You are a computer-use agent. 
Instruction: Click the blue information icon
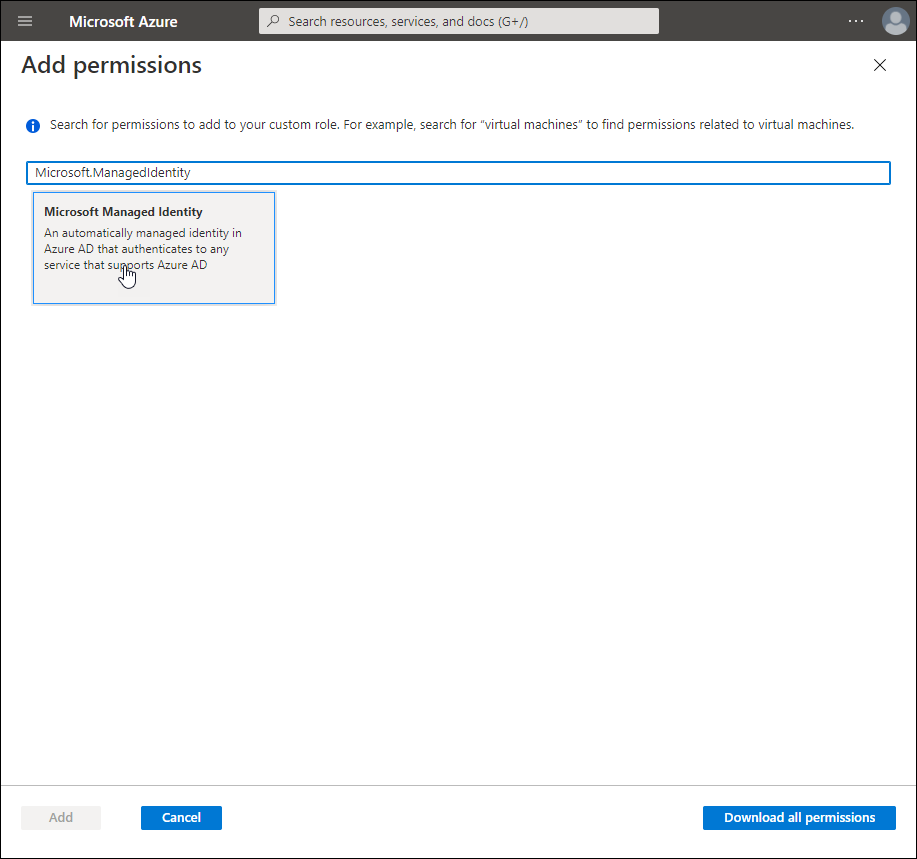pos(33,126)
